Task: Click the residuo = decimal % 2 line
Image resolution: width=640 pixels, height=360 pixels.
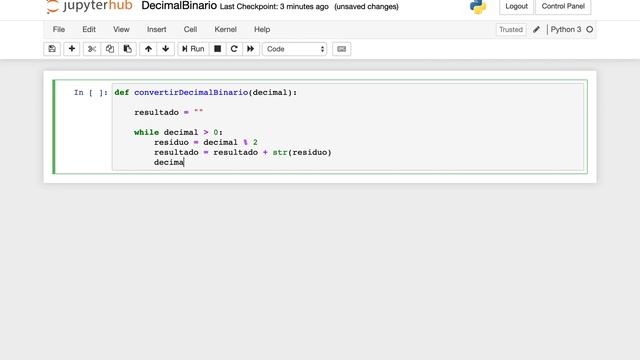Action: (x=206, y=142)
